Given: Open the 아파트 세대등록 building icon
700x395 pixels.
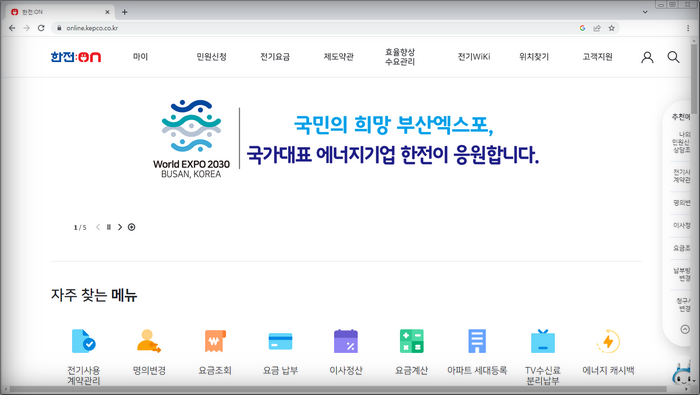Looking at the screenshot, I should coord(477,341).
